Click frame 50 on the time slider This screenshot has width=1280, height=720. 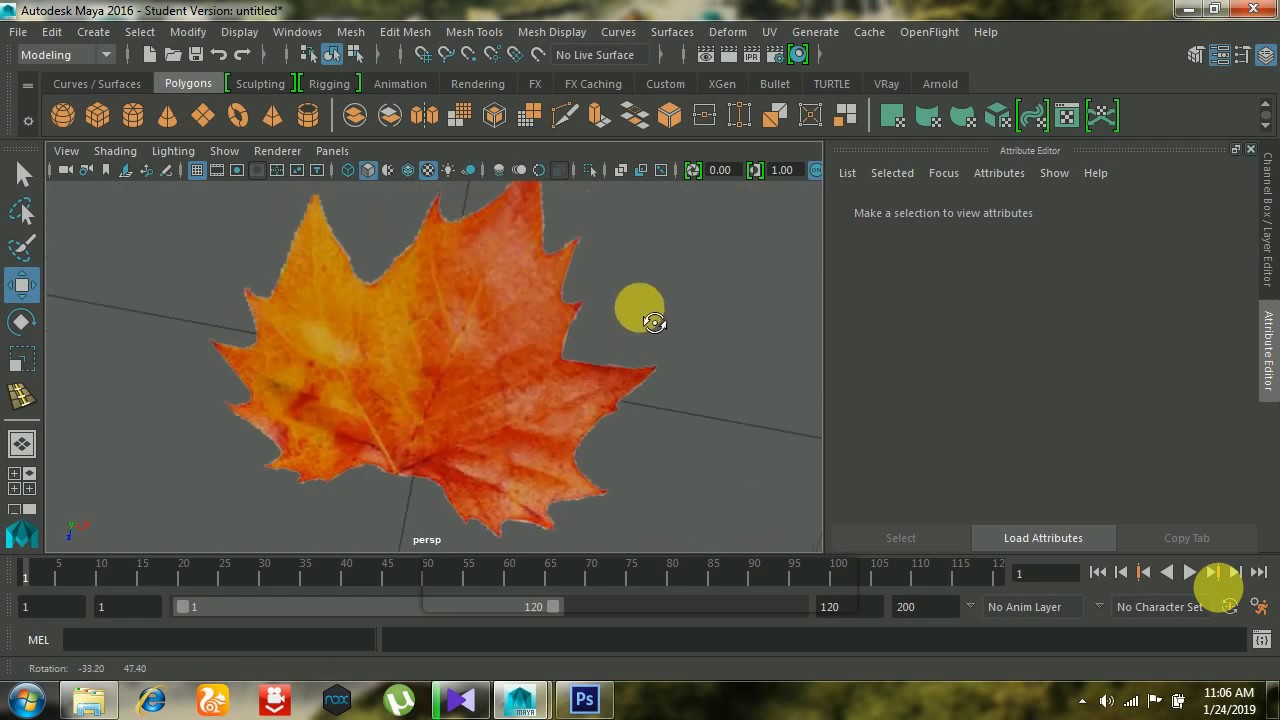coord(427,572)
